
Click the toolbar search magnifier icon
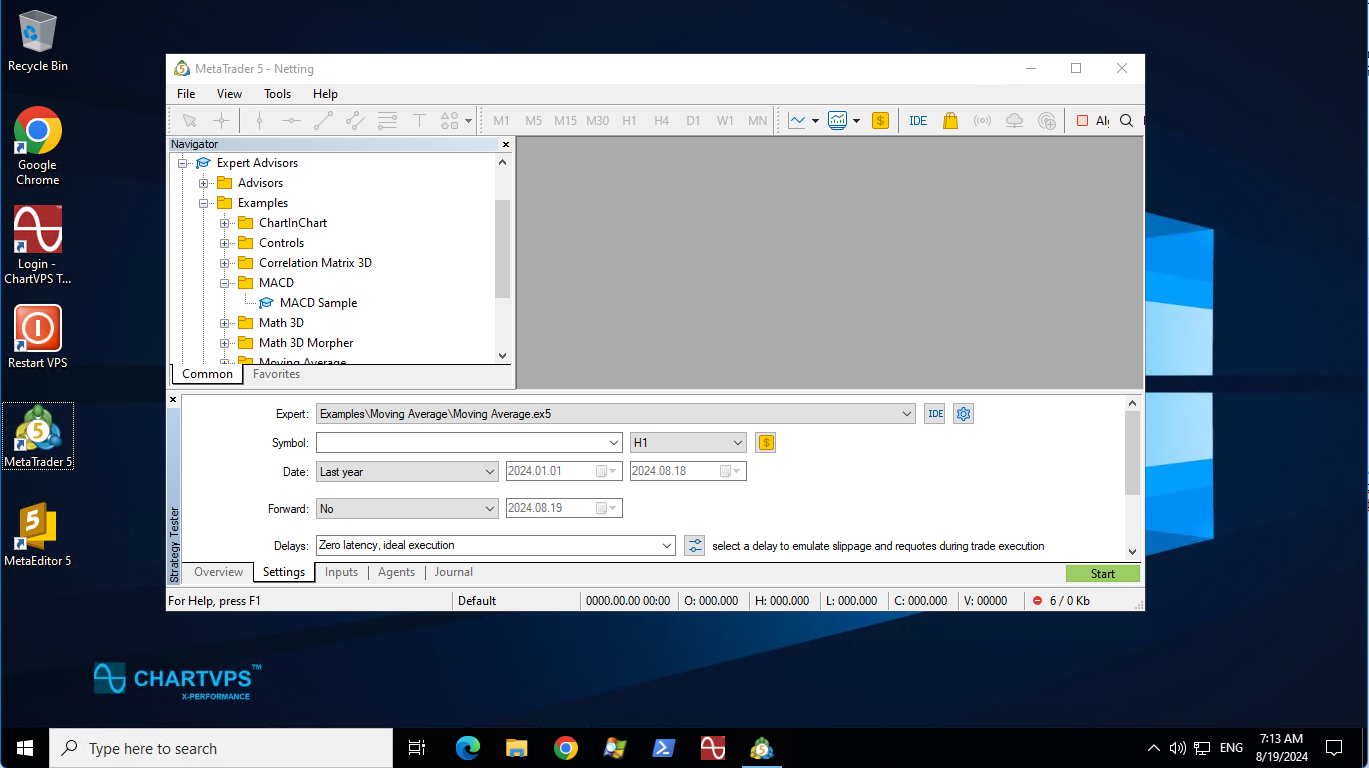coord(1126,121)
